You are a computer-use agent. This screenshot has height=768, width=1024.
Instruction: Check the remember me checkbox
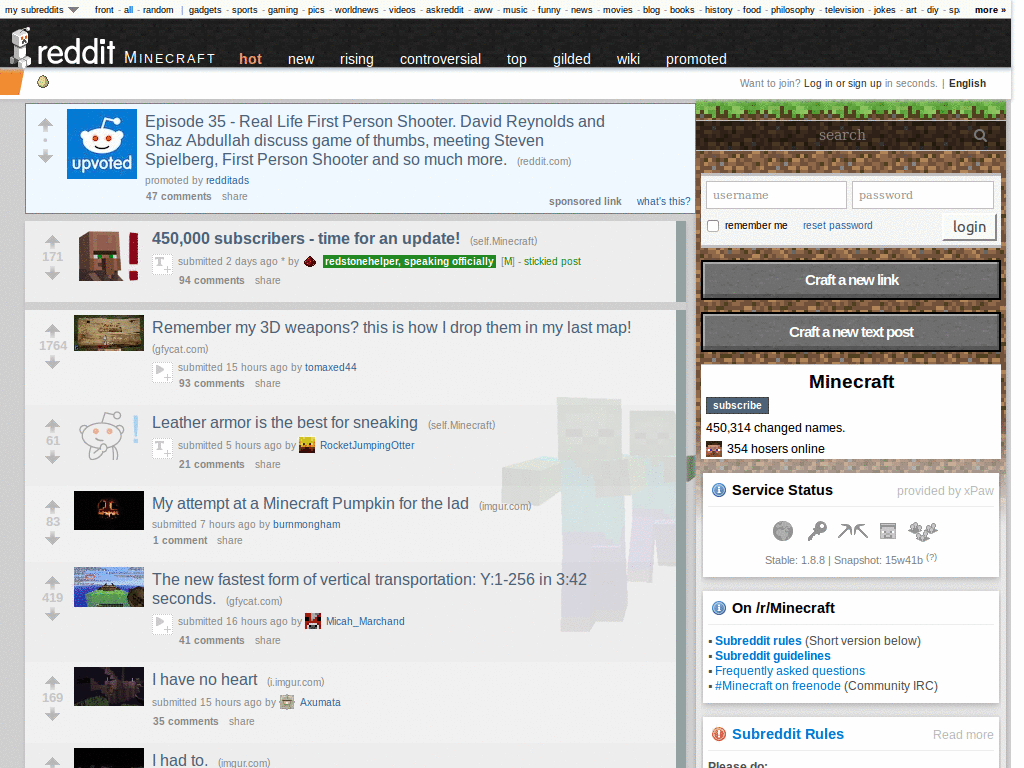(713, 226)
